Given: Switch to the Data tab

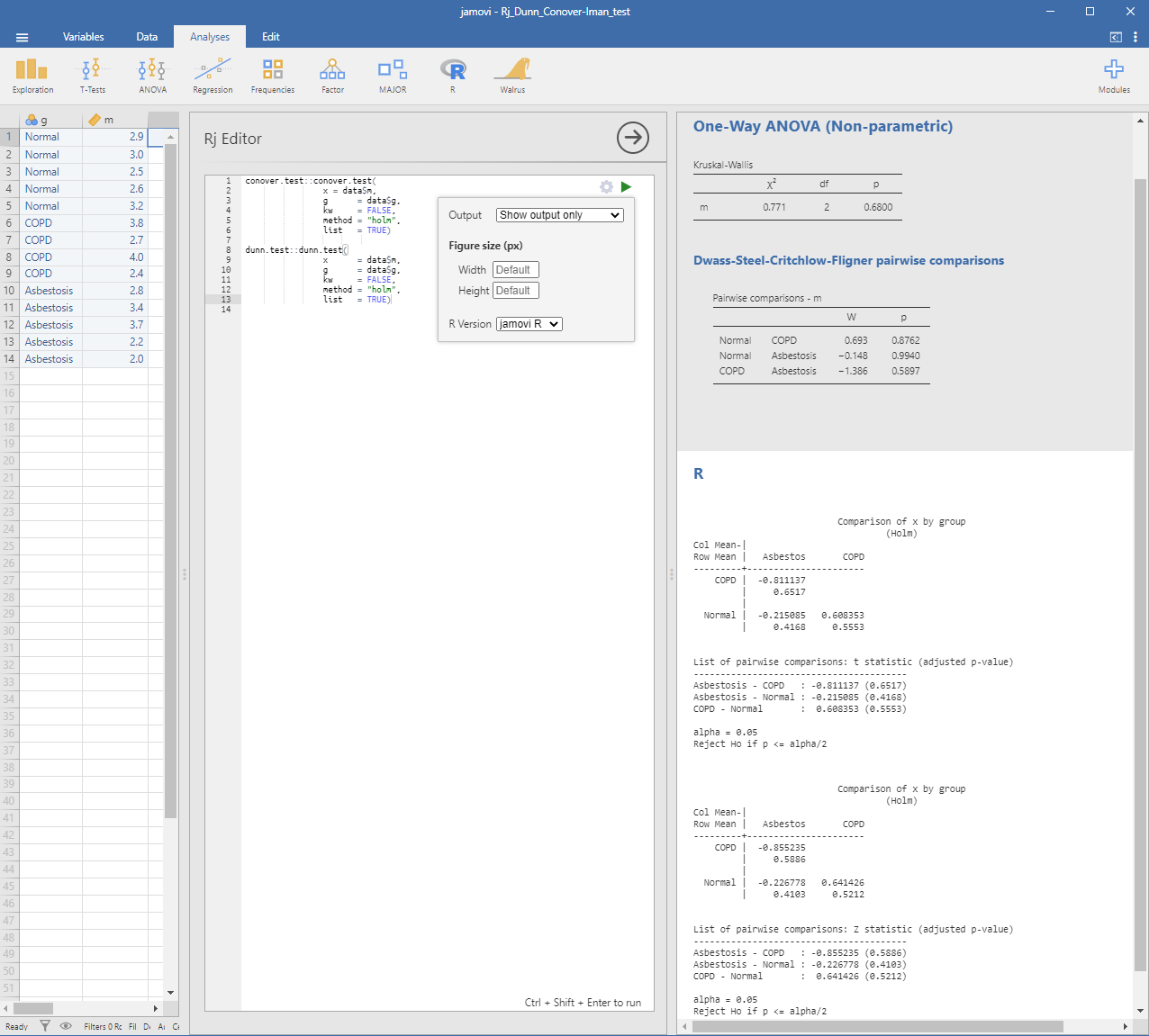Looking at the screenshot, I should click(147, 37).
